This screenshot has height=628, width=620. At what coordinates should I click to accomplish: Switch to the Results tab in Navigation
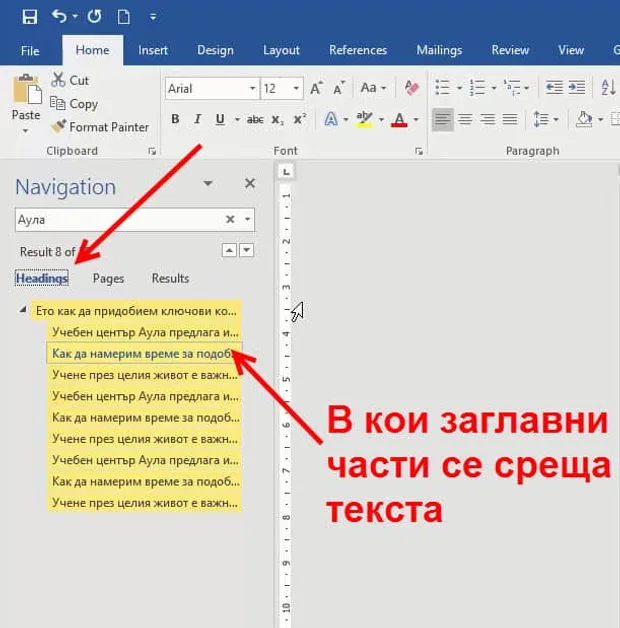(x=170, y=278)
